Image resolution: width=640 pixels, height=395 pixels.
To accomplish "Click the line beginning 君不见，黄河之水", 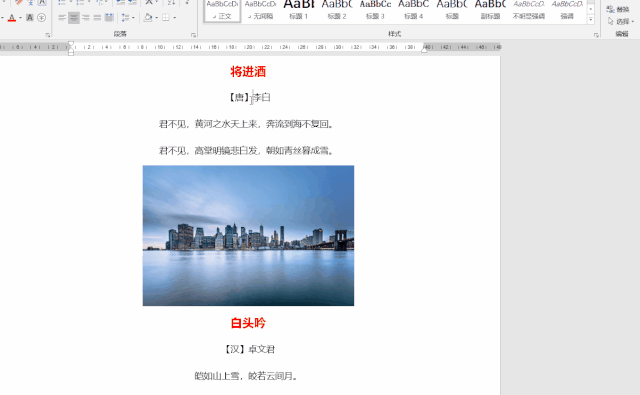I will click(x=247, y=124).
